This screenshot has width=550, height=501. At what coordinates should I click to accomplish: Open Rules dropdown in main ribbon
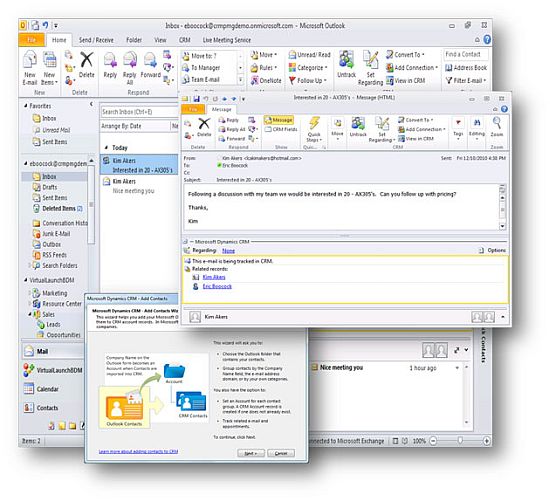click(264, 68)
